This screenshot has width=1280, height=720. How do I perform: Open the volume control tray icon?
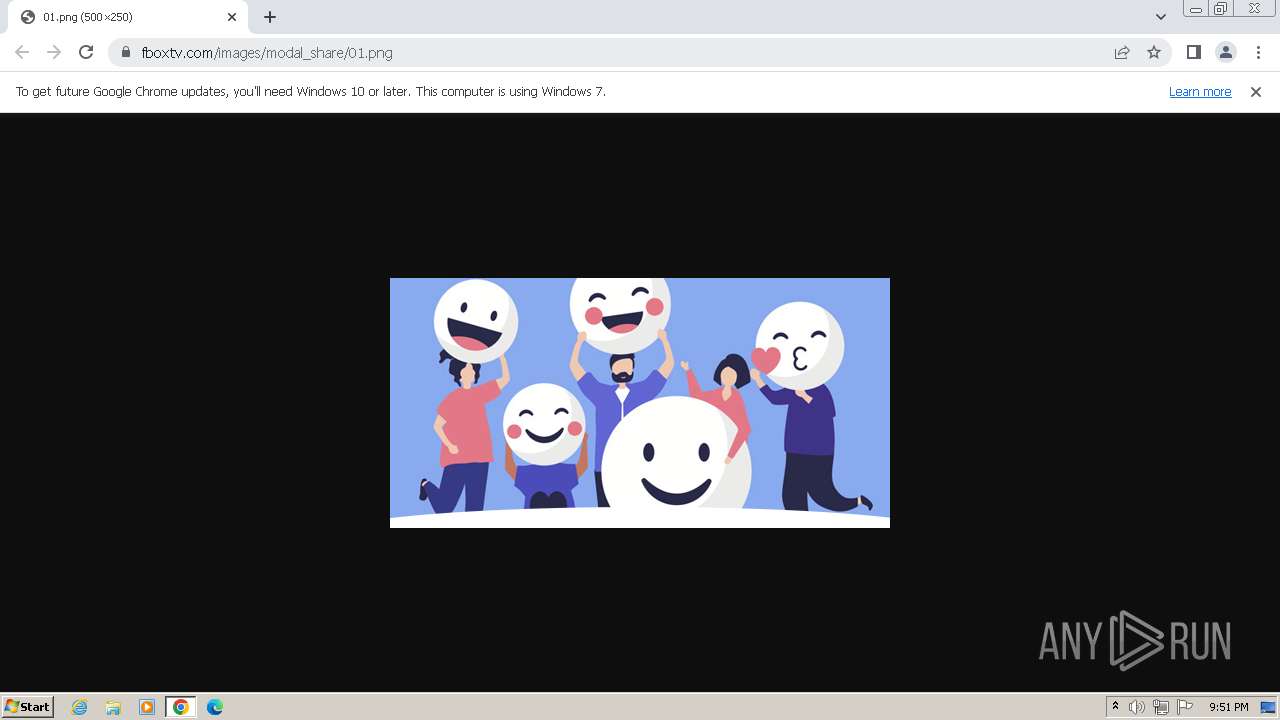[x=1137, y=707]
